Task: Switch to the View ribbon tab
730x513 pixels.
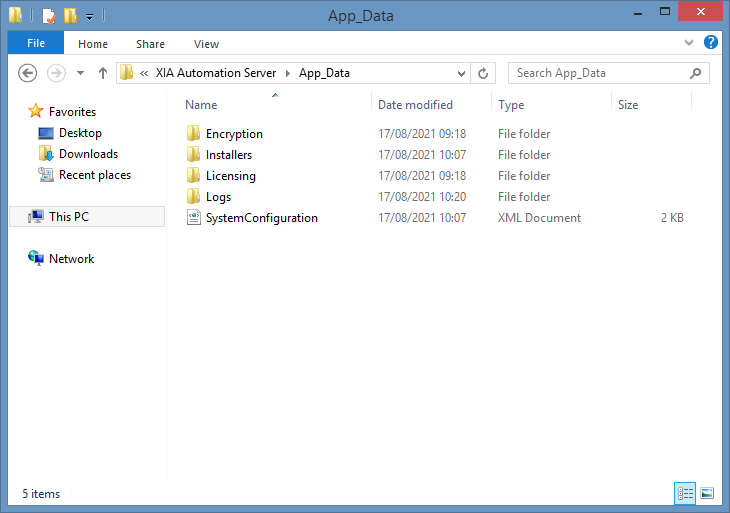Action: click(206, 44)
